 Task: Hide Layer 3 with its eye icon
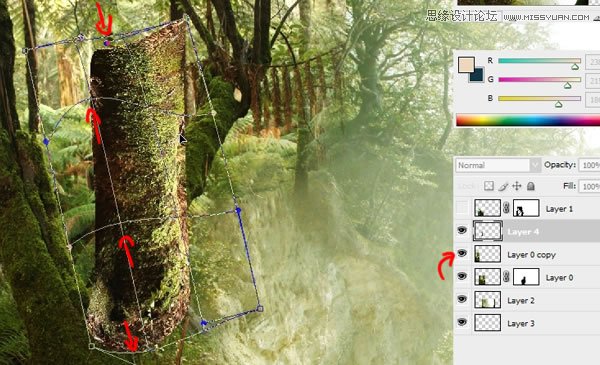[462, 322]
